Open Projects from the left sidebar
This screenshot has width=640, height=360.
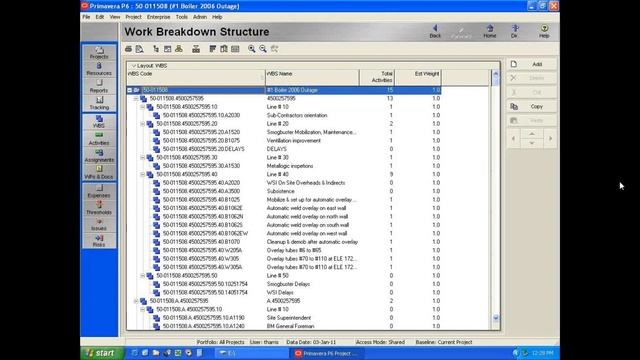coord(99,53)
